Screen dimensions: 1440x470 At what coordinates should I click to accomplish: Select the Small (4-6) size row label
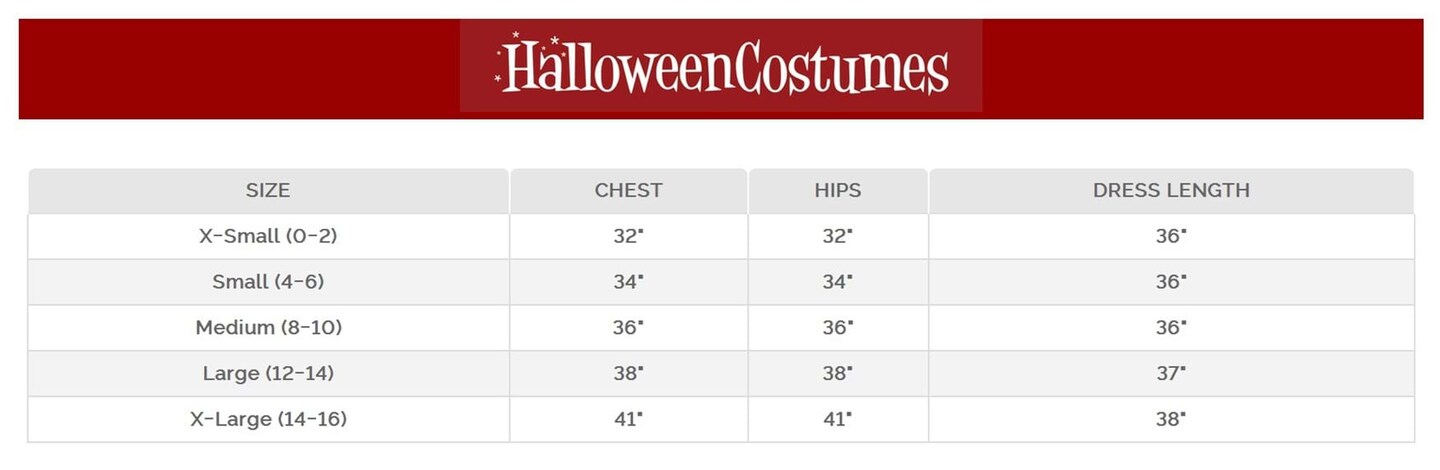[268, 282]
